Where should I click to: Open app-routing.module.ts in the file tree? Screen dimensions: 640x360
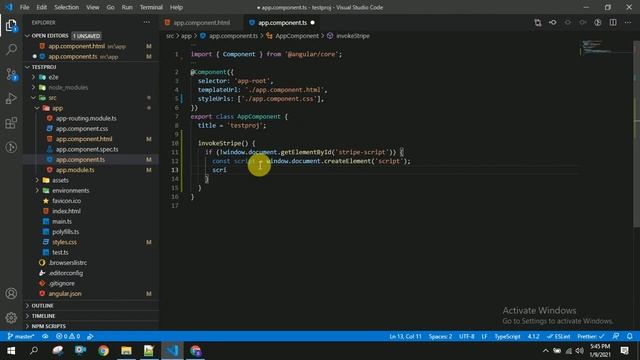[x=86, y=118]
